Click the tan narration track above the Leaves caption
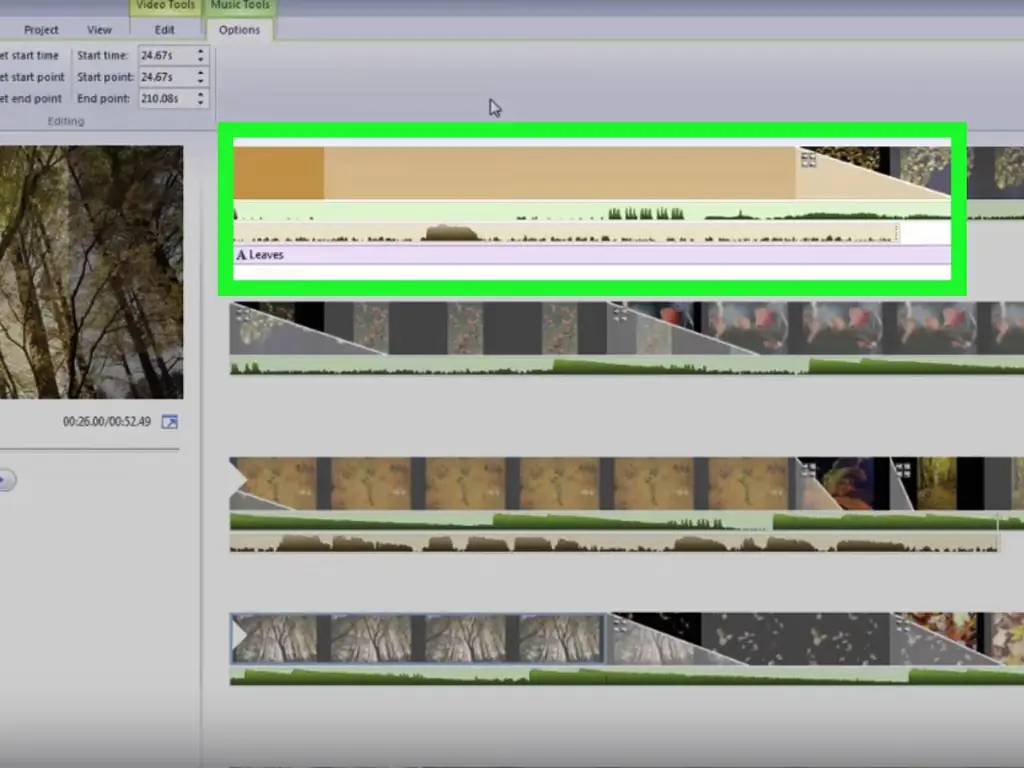The width and height of the screenshot is (1024, 768). 566,233
